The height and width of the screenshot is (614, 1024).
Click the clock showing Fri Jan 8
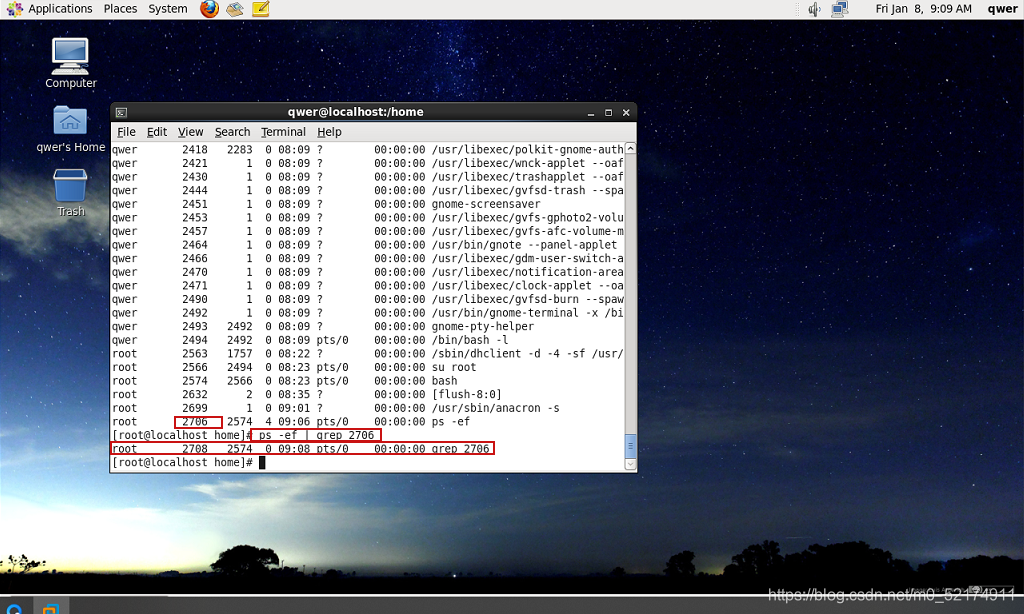tap(923, 9)
